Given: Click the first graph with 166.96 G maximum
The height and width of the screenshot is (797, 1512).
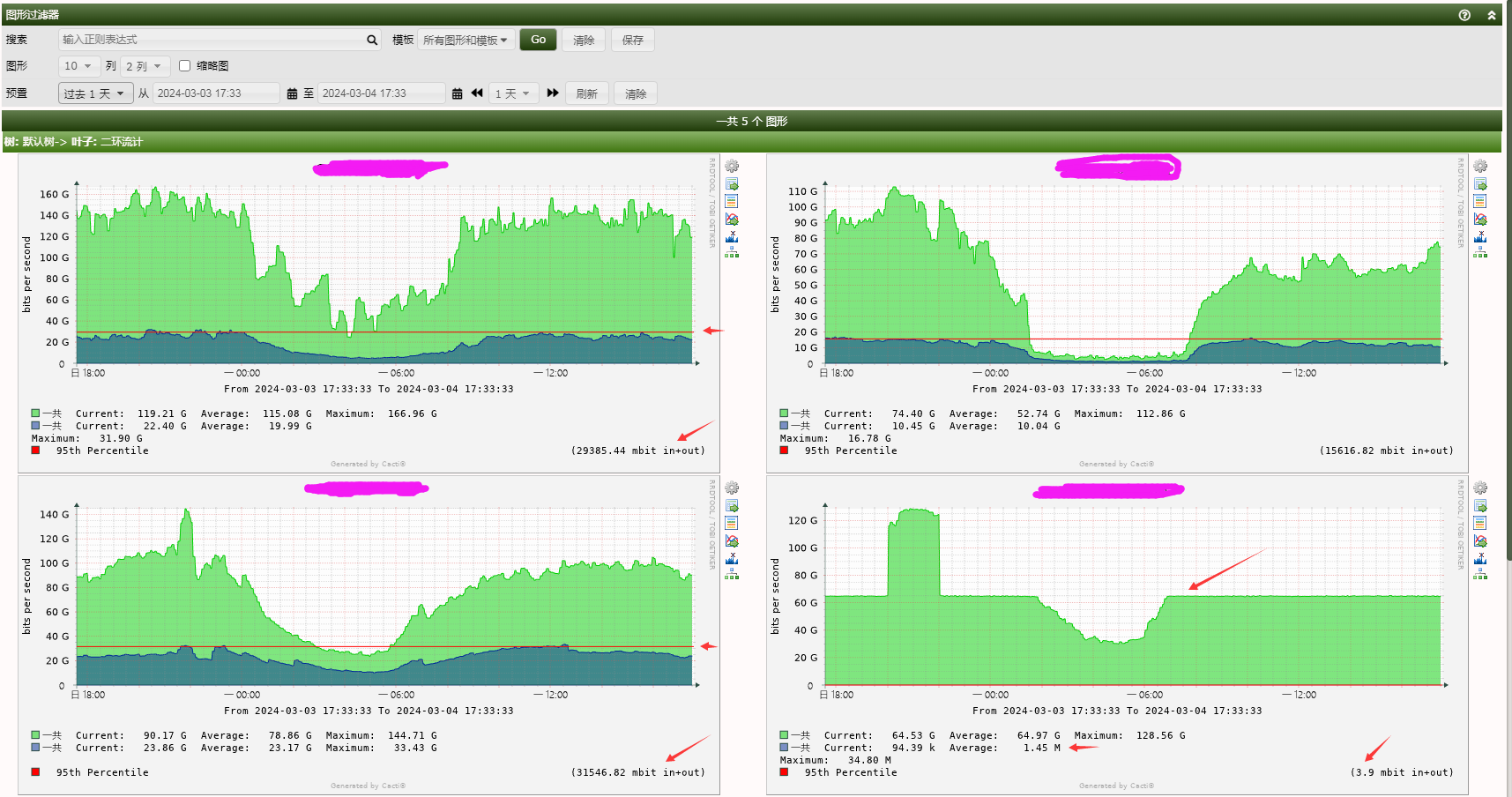Looking at the screenshot, I should click(369, 313).
